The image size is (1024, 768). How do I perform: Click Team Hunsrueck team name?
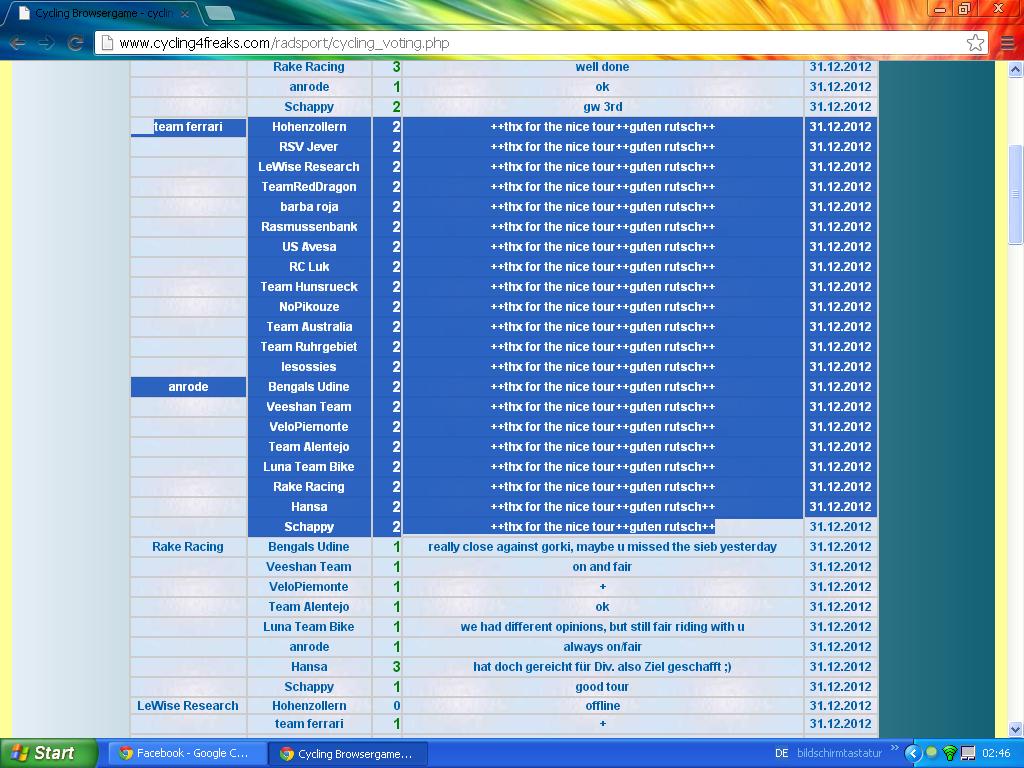tap(309, 287)
